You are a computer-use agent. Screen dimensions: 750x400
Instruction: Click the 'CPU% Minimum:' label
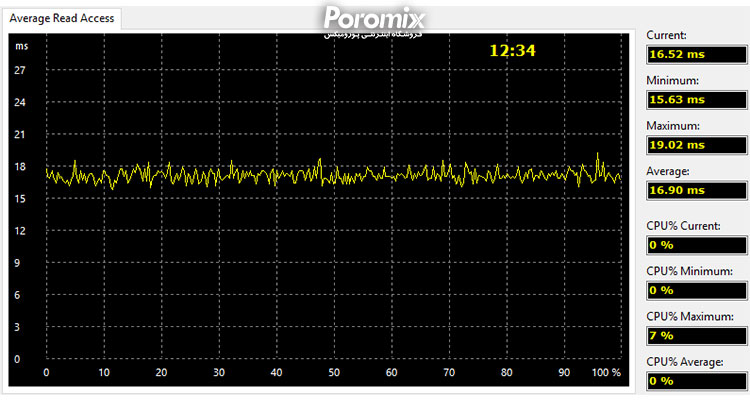(x=689, y=271)
